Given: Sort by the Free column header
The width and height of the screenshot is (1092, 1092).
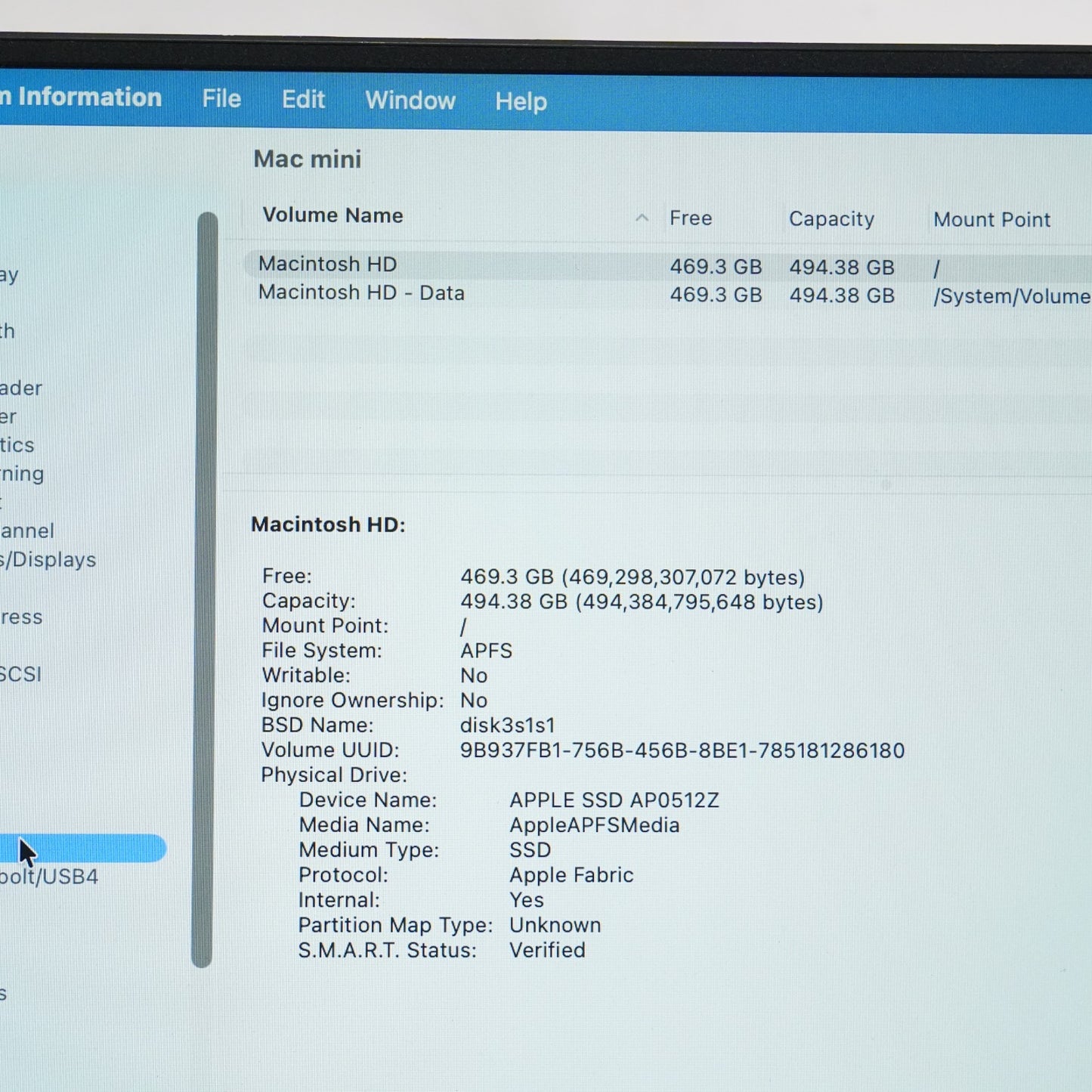Looking at the screenshot, I should click(691, 218).
